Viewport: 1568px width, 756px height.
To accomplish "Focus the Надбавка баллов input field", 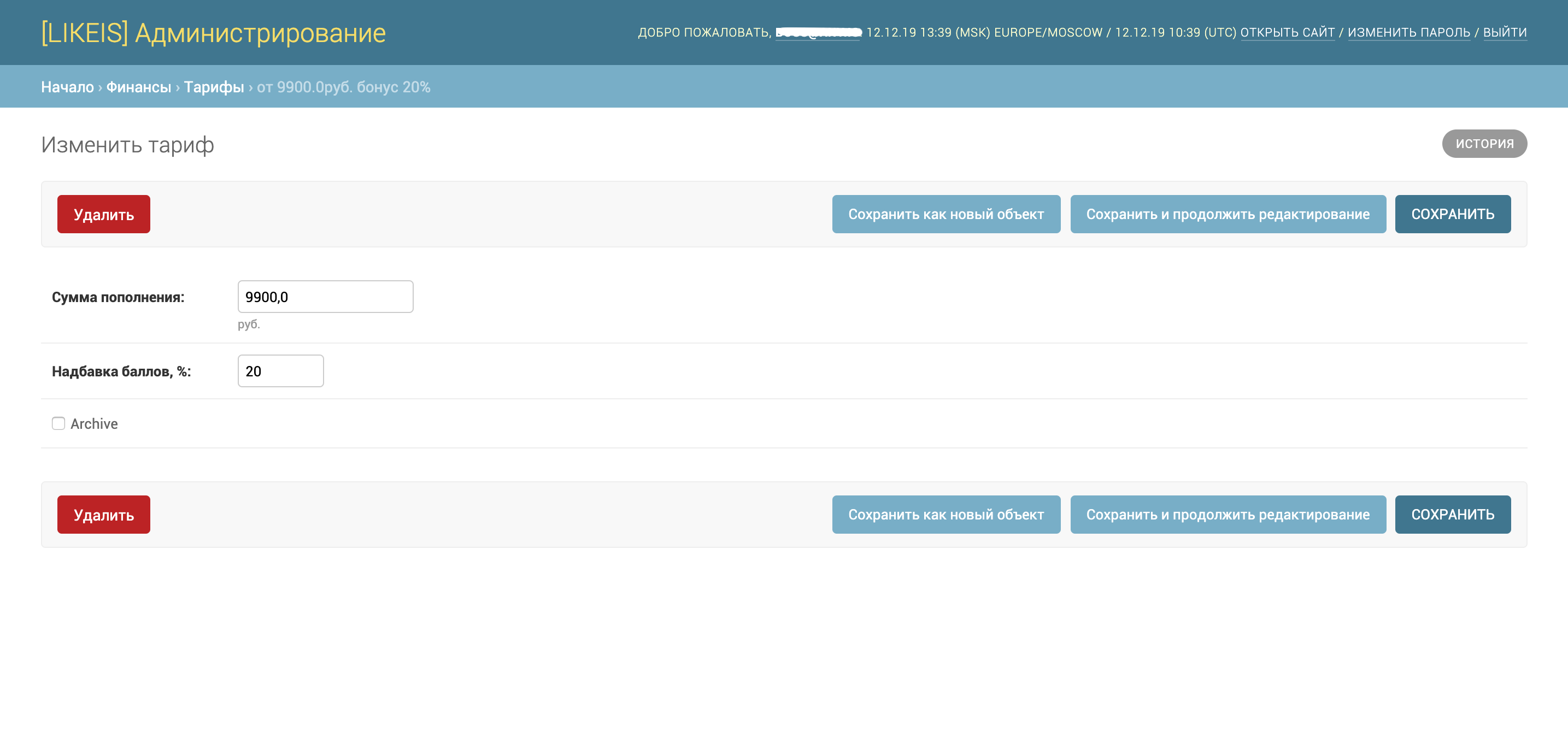I will [280, 371].
